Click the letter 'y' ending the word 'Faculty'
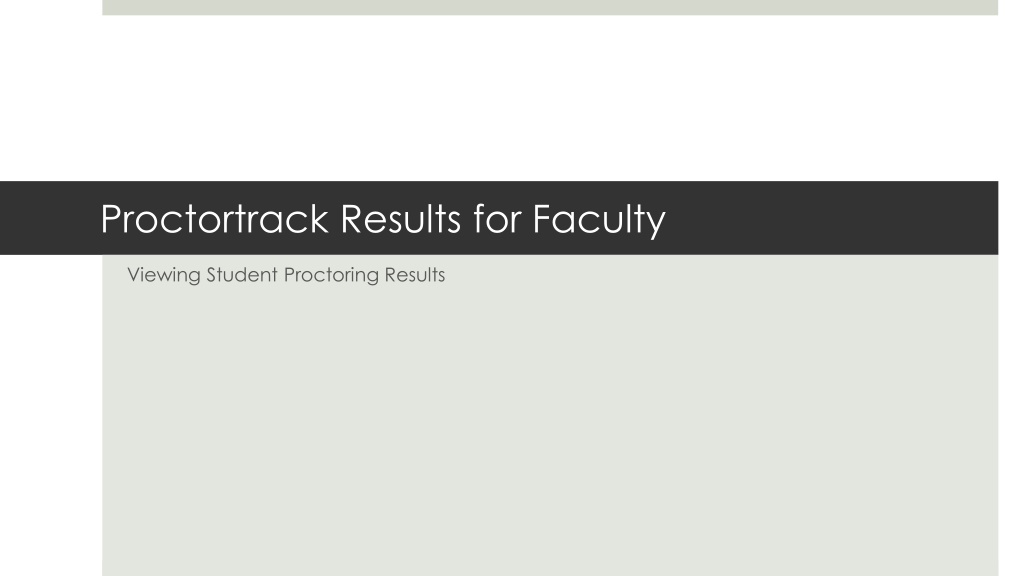The image size is (1024, 576). (x=656, y=223)
